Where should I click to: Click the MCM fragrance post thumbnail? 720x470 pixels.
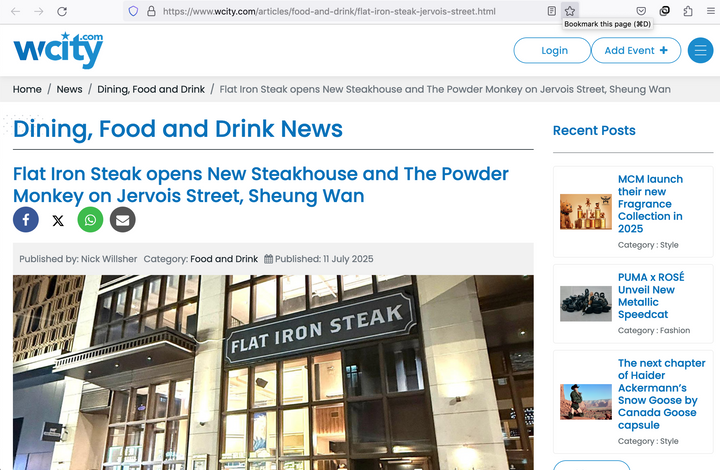[585, 212]
